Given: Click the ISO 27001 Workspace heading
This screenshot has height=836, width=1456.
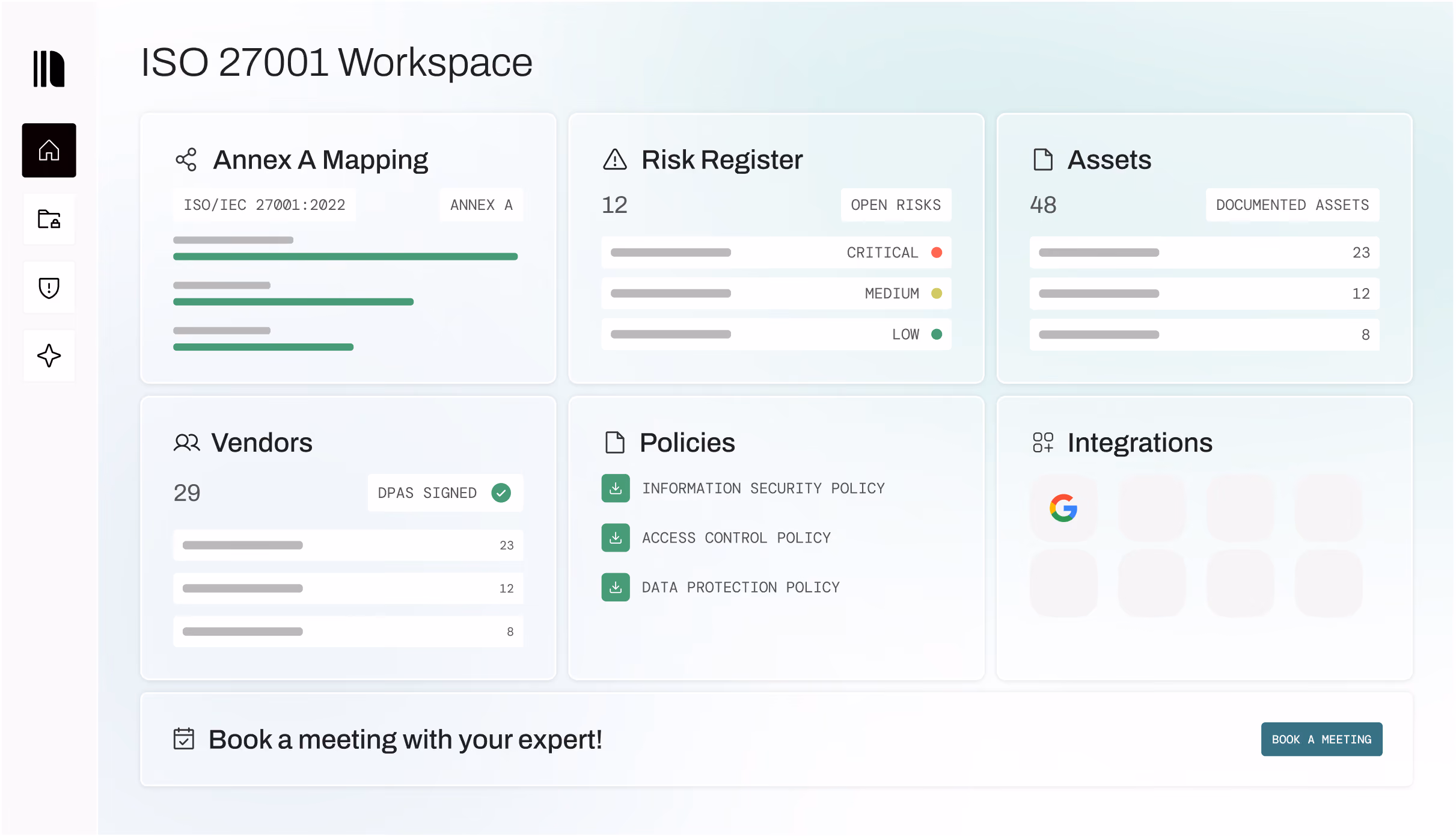Looking at the screenshot, I should click(337, 63).
